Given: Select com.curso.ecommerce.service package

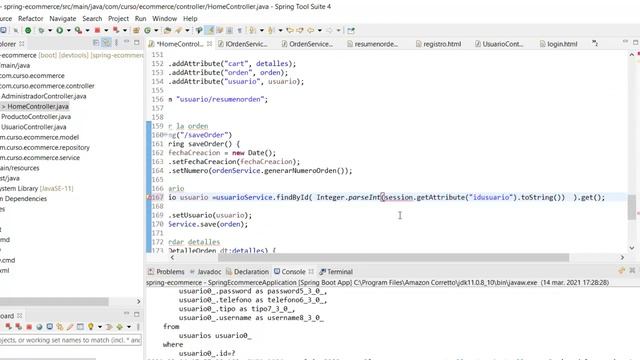Looking at the screenshot, I should [x=40, y=158].
